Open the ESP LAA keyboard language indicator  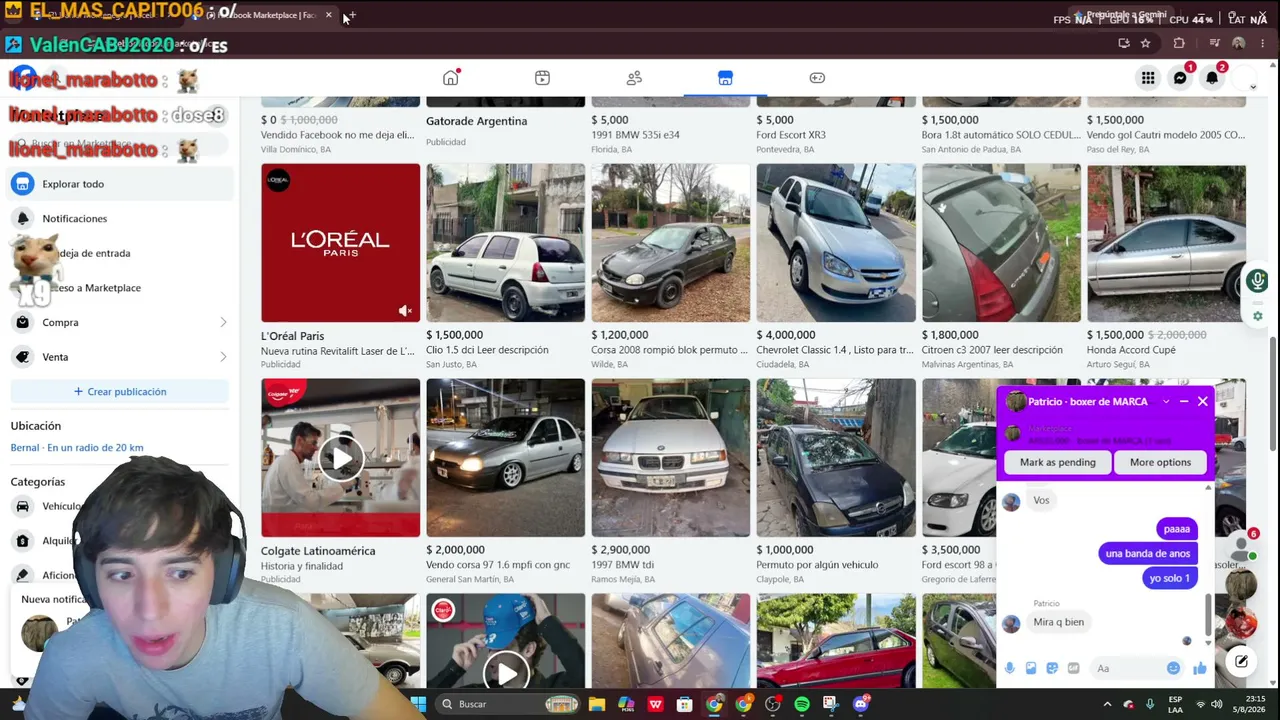point(1176,704)
